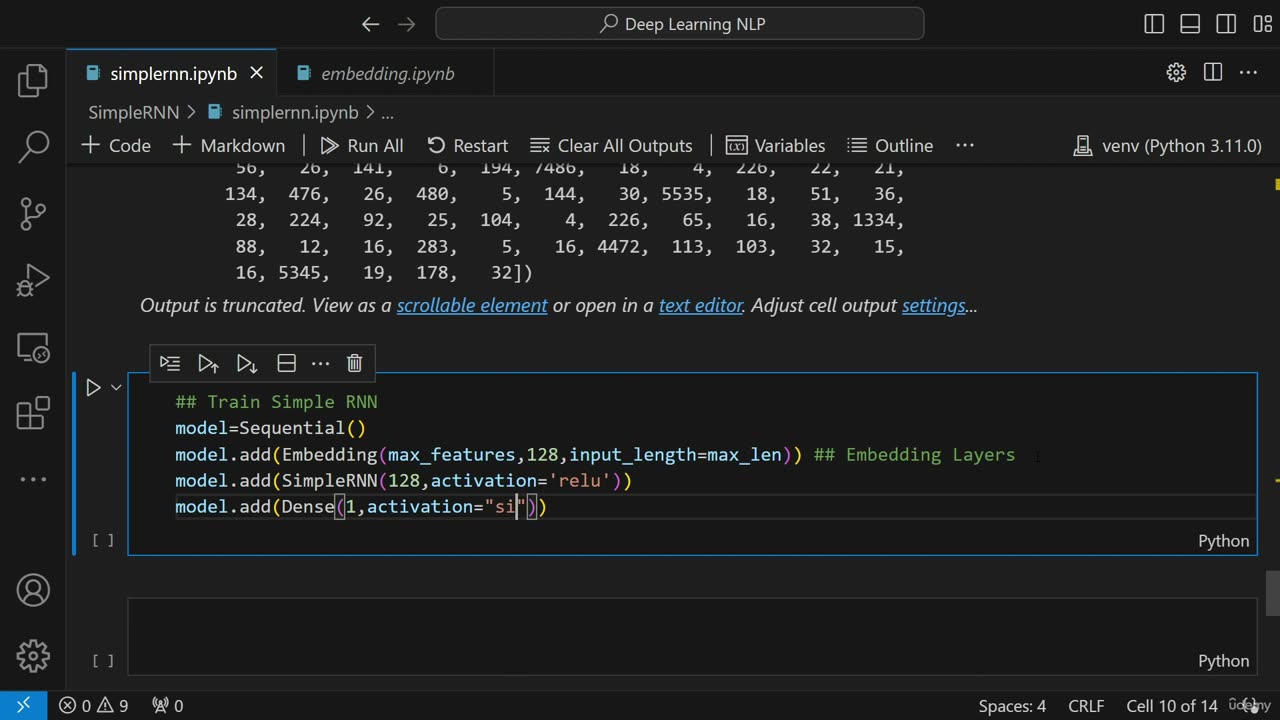The image size is (1280, 720).
Task: Execute cell and below icon
Action: coord(246,363)
